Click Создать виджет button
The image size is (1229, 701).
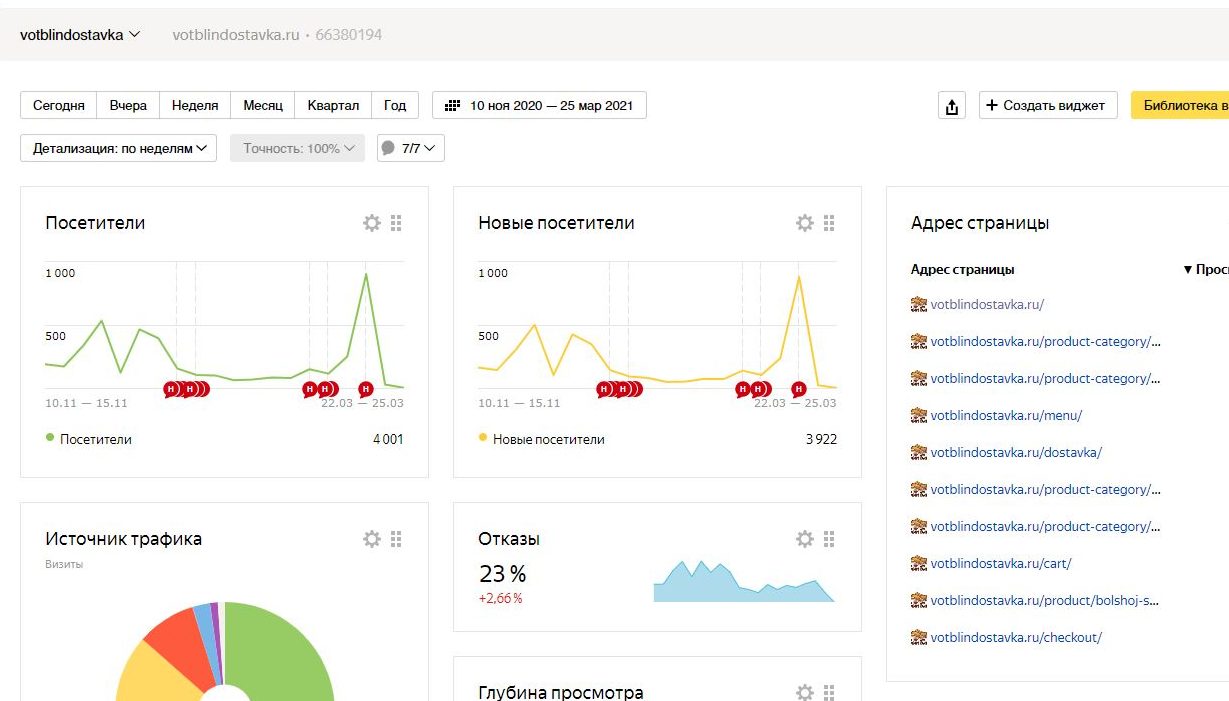point(1047,105)
